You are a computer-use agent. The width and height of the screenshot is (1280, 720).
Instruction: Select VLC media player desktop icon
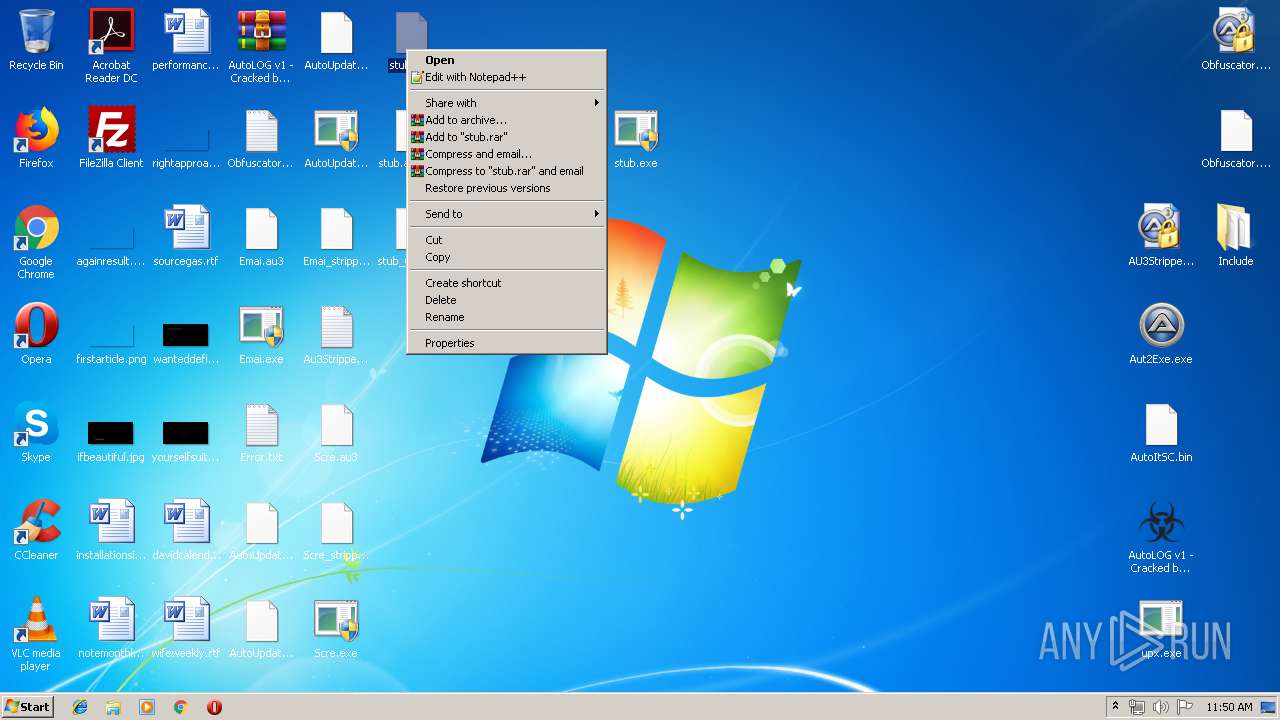[x=36, y=635]
